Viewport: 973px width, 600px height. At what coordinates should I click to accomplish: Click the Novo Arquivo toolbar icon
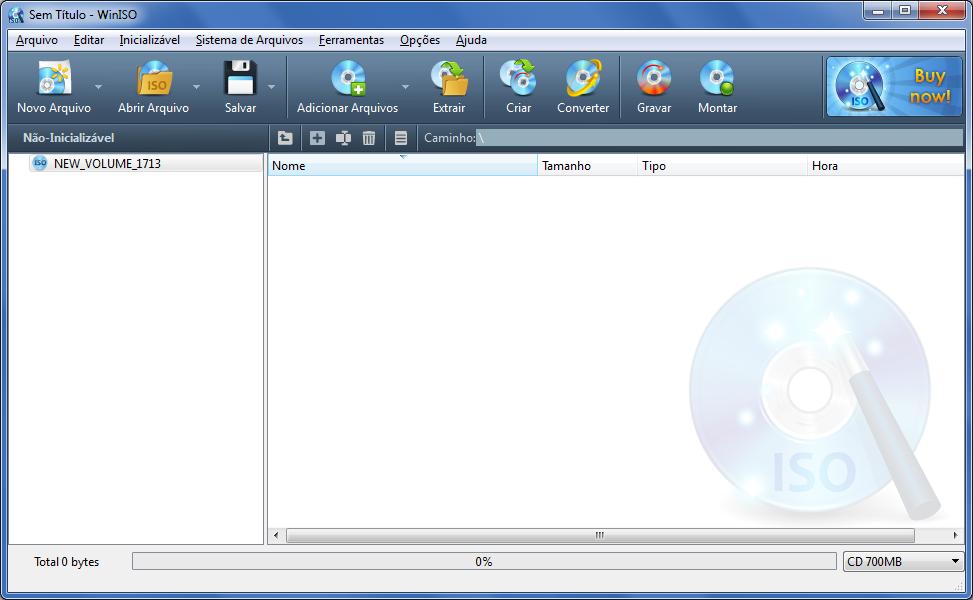coord(54,78)
